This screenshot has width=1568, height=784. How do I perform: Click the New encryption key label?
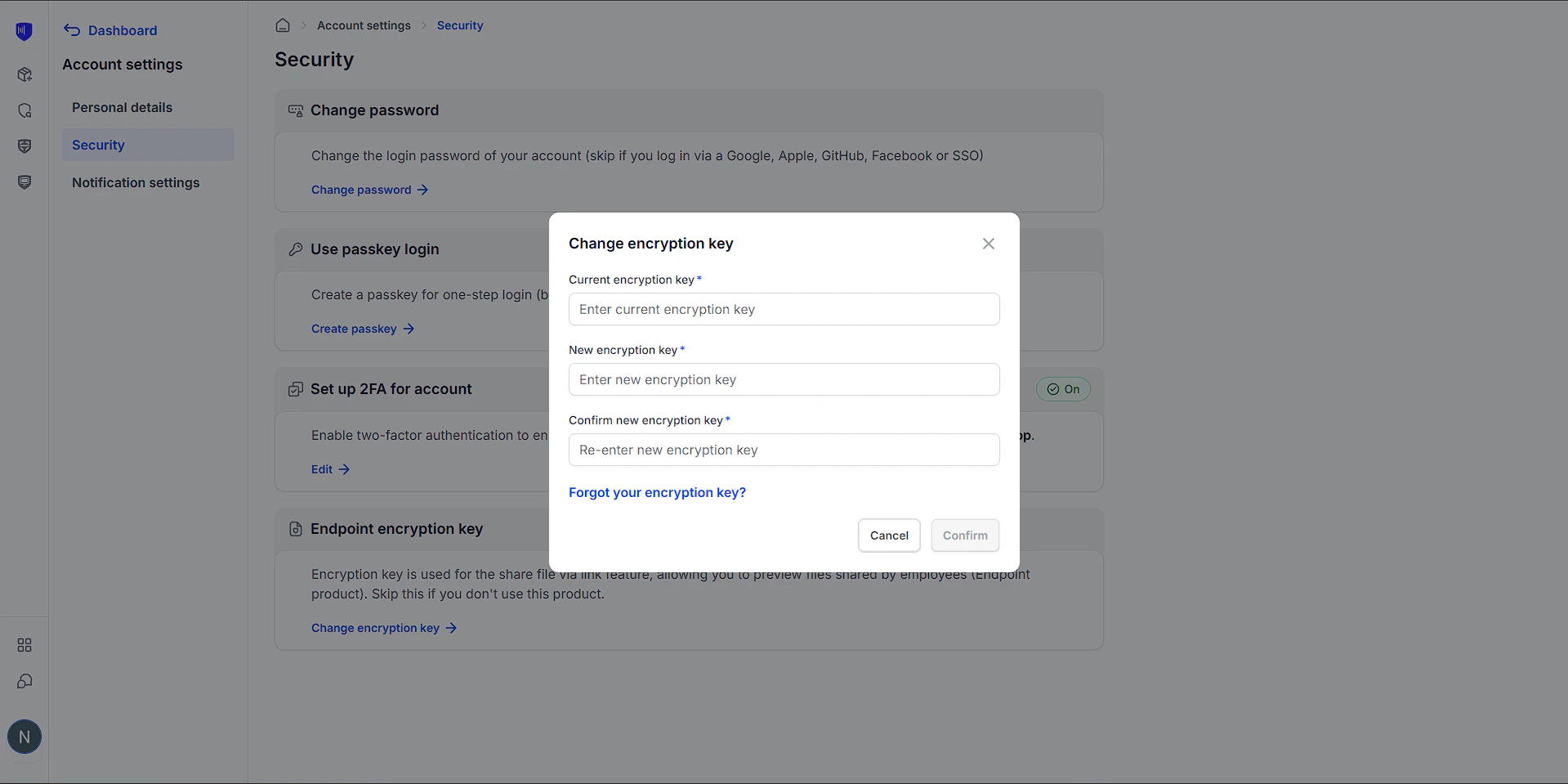623,350
